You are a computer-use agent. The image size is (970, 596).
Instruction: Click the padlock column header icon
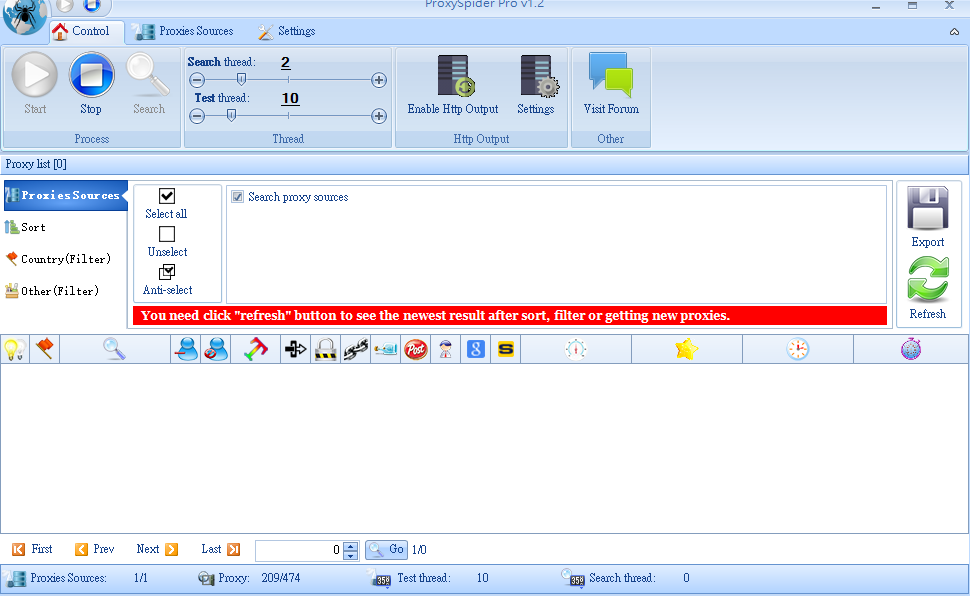click(325, 350)
